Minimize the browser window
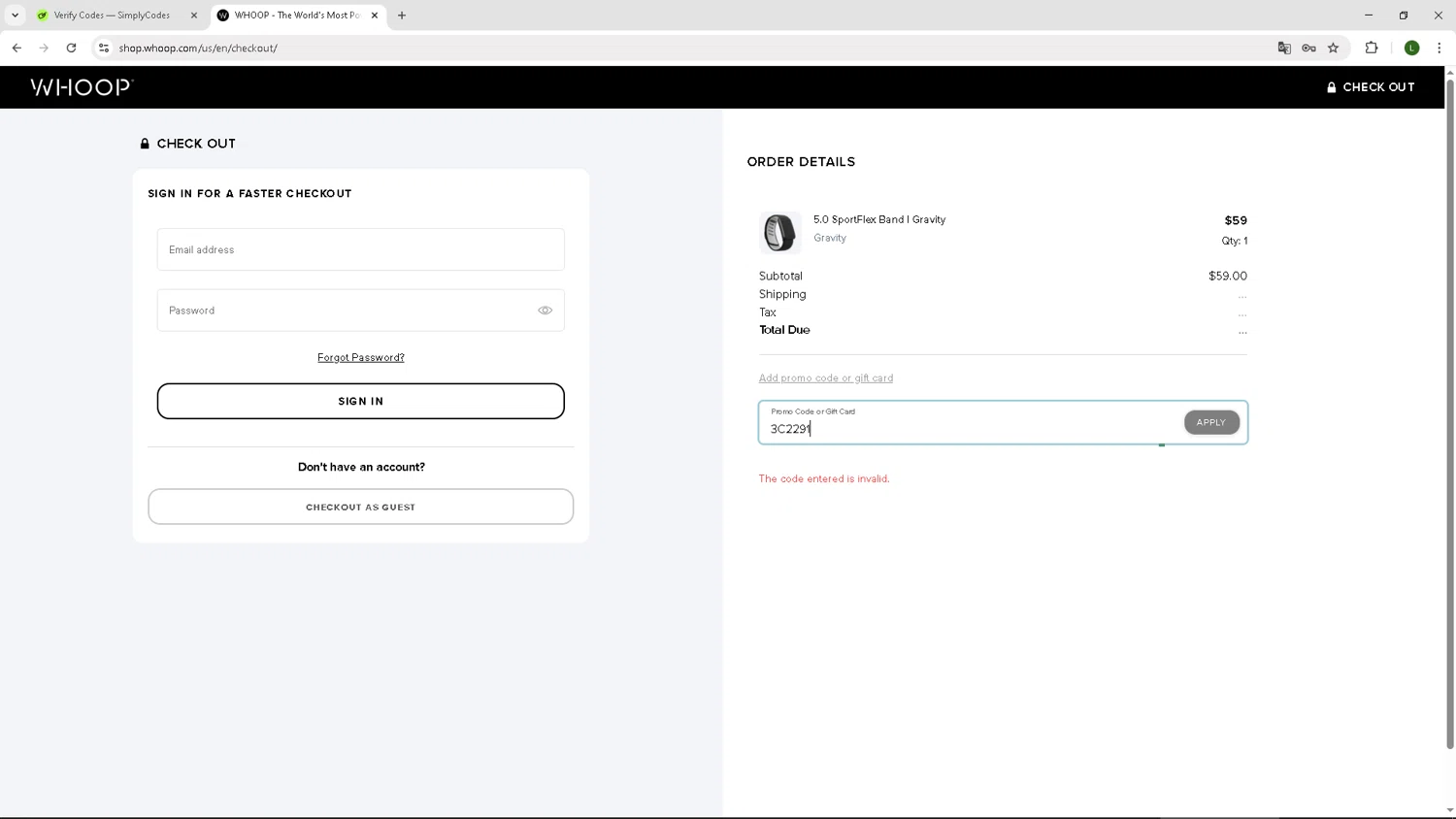 tap(1369, 16)
